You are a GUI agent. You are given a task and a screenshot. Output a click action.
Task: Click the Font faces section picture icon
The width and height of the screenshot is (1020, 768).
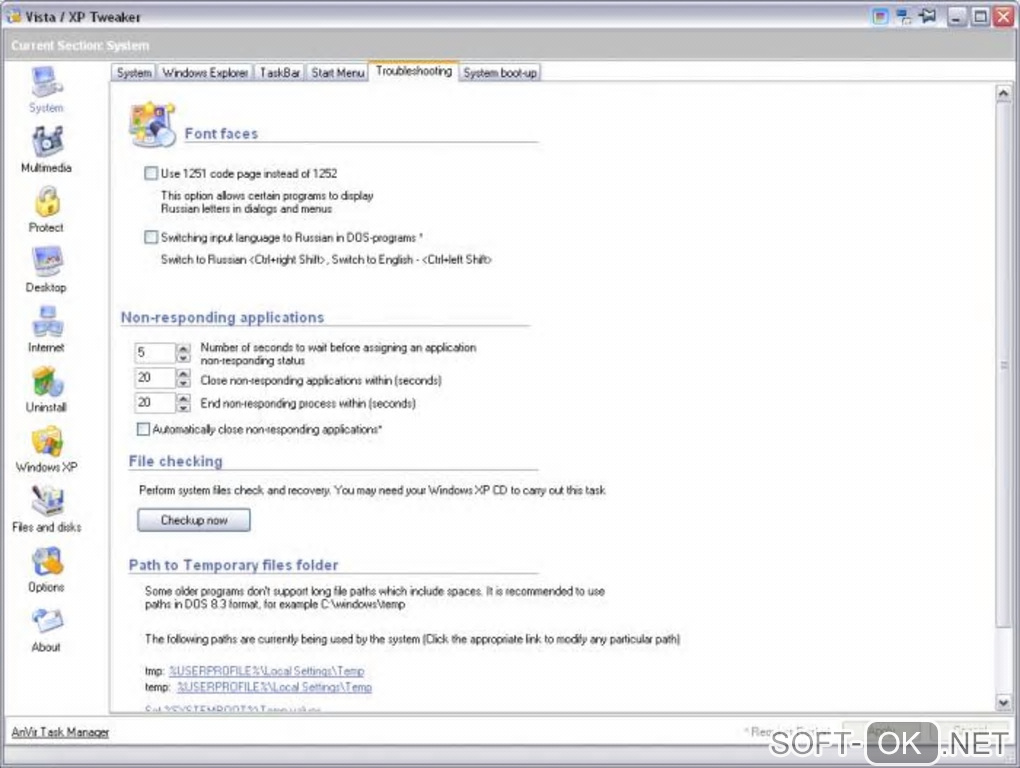[152, 124]
